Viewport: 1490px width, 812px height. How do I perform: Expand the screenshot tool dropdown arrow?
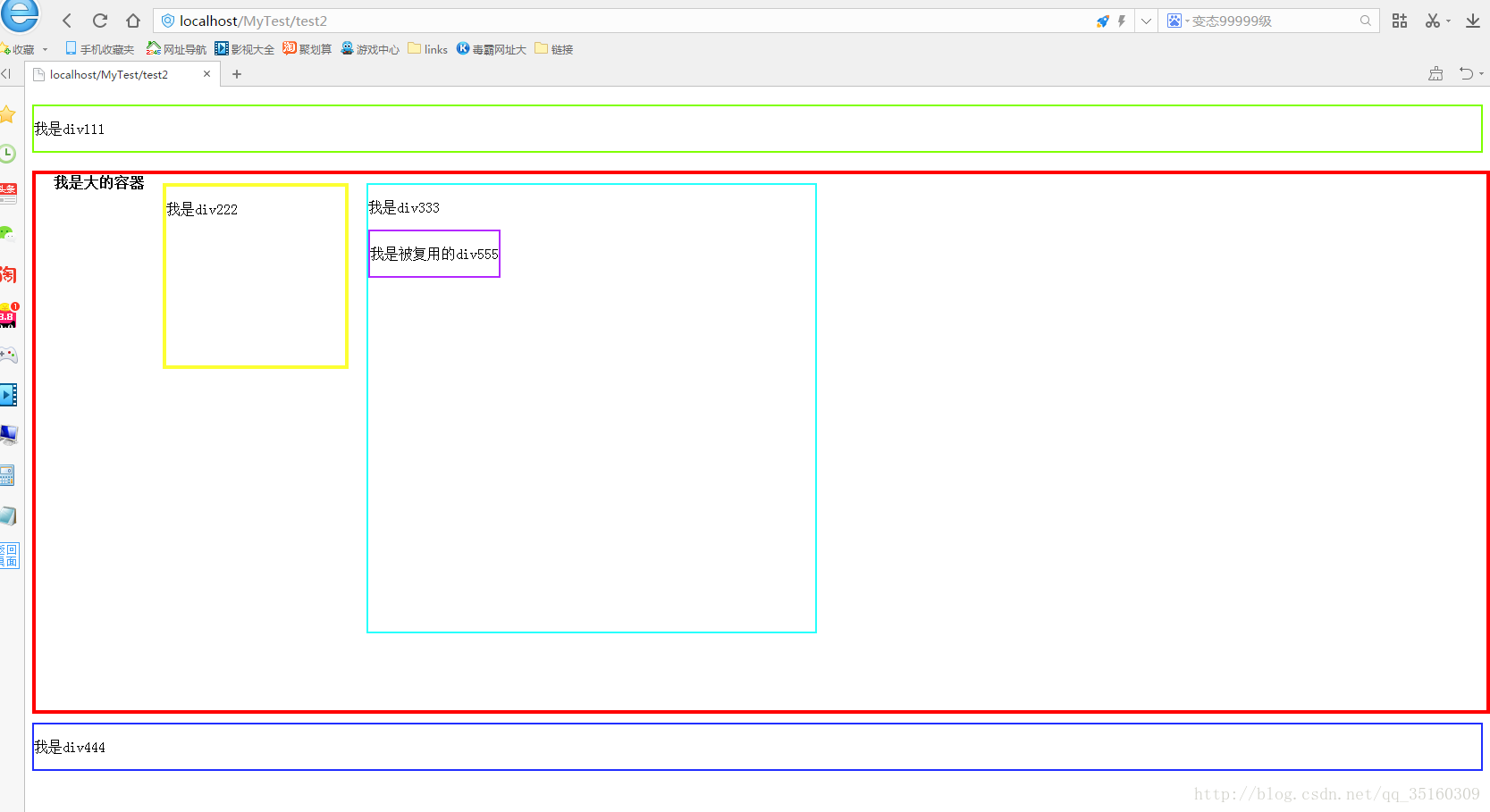(x=1448, y=21)
